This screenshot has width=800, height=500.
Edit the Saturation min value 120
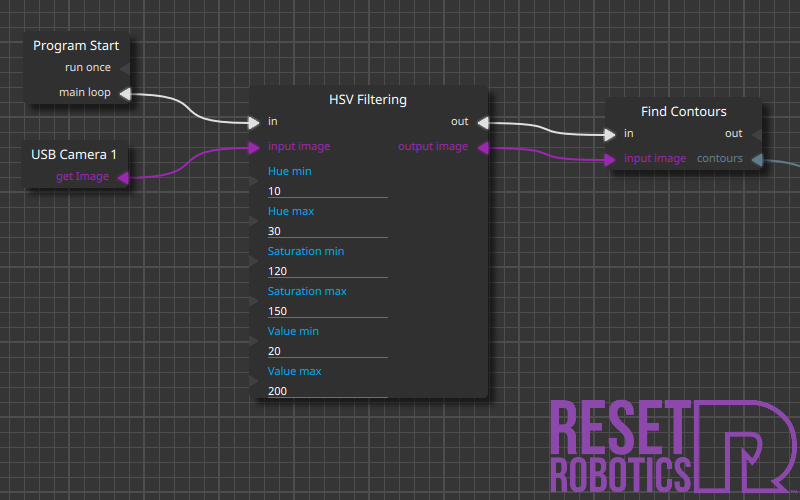tap(328, 271)
